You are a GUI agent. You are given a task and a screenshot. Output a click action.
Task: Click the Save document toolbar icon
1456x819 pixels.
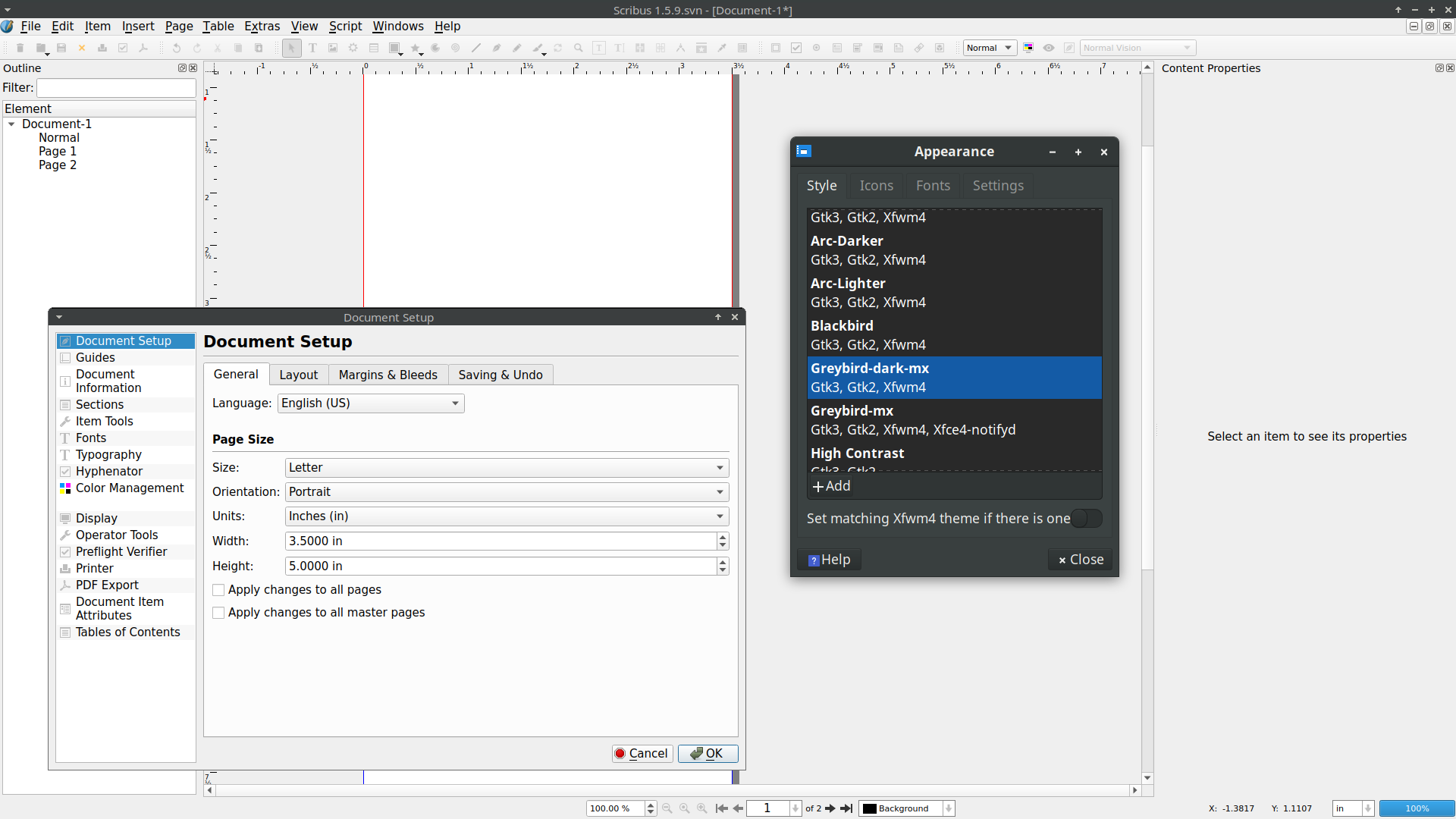61,48
